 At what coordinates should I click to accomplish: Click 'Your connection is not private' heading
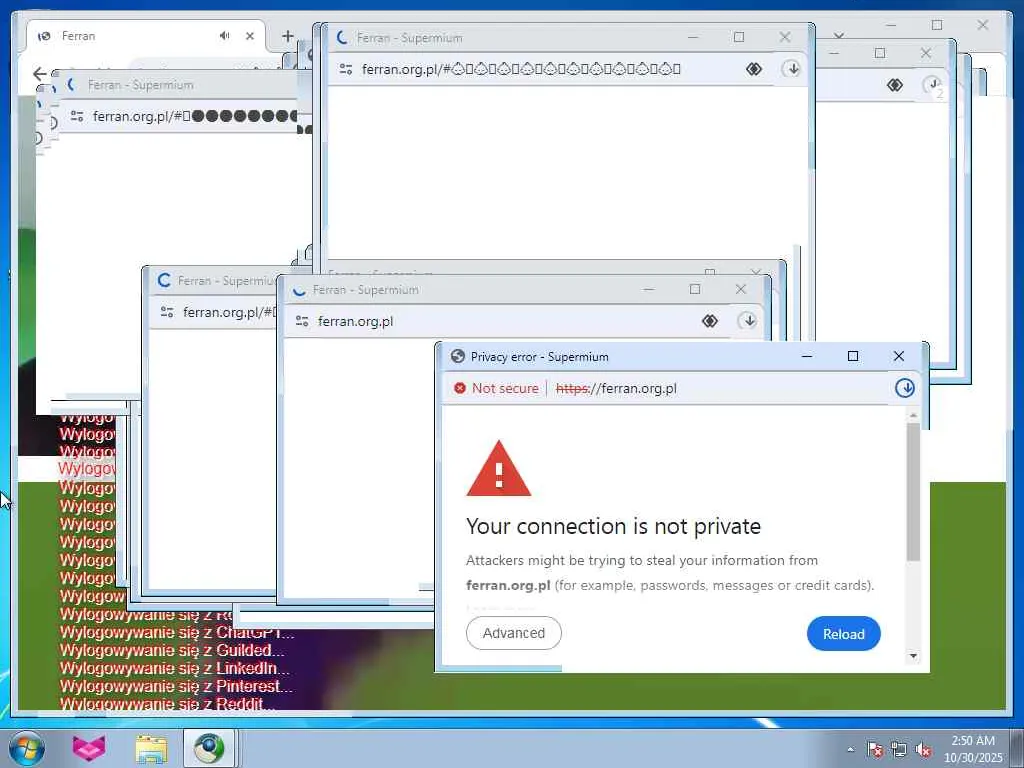click(613, 526)
